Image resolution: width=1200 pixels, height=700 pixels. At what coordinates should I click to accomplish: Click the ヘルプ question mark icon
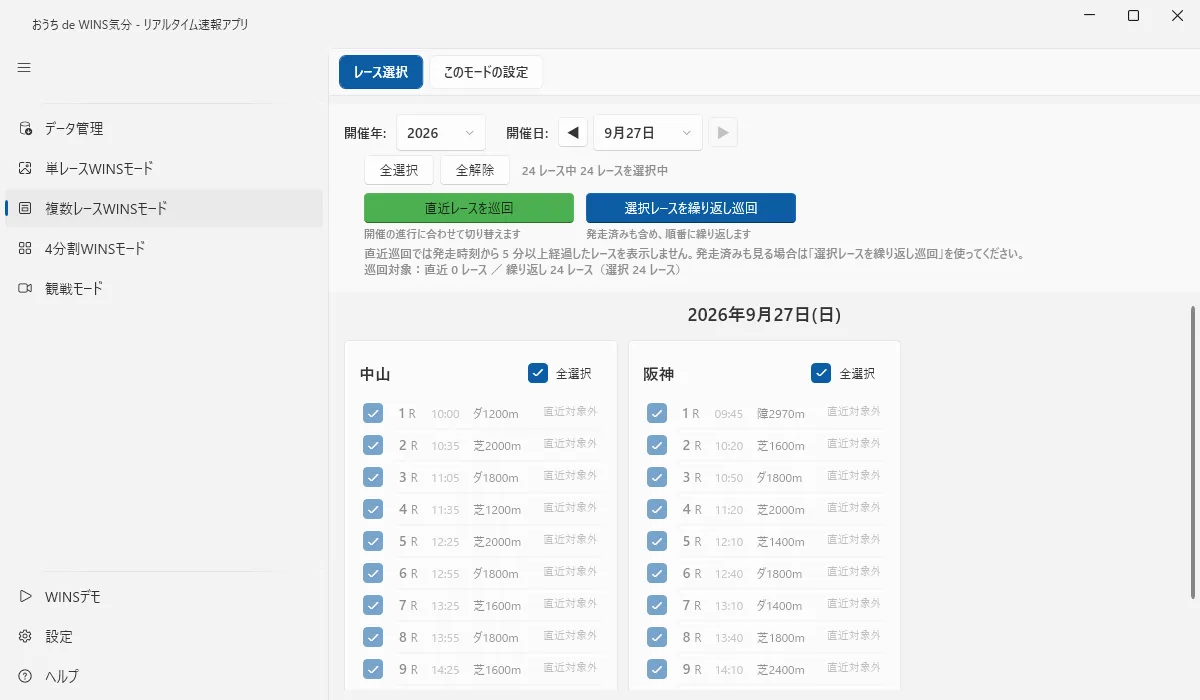[25, 677]
